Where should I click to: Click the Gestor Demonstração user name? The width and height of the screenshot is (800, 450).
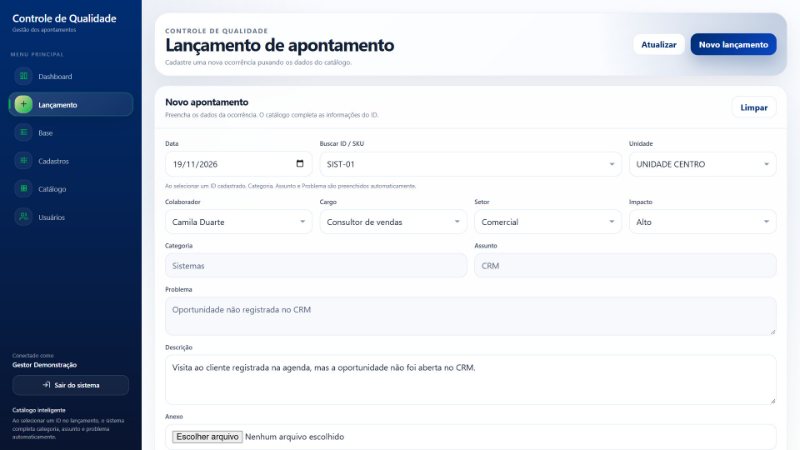[44, 365]
